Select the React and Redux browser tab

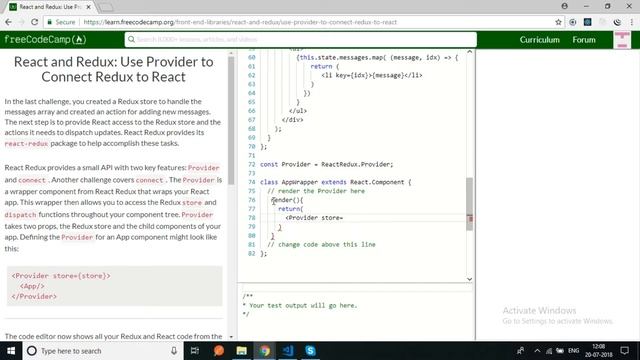coord(50,7)
